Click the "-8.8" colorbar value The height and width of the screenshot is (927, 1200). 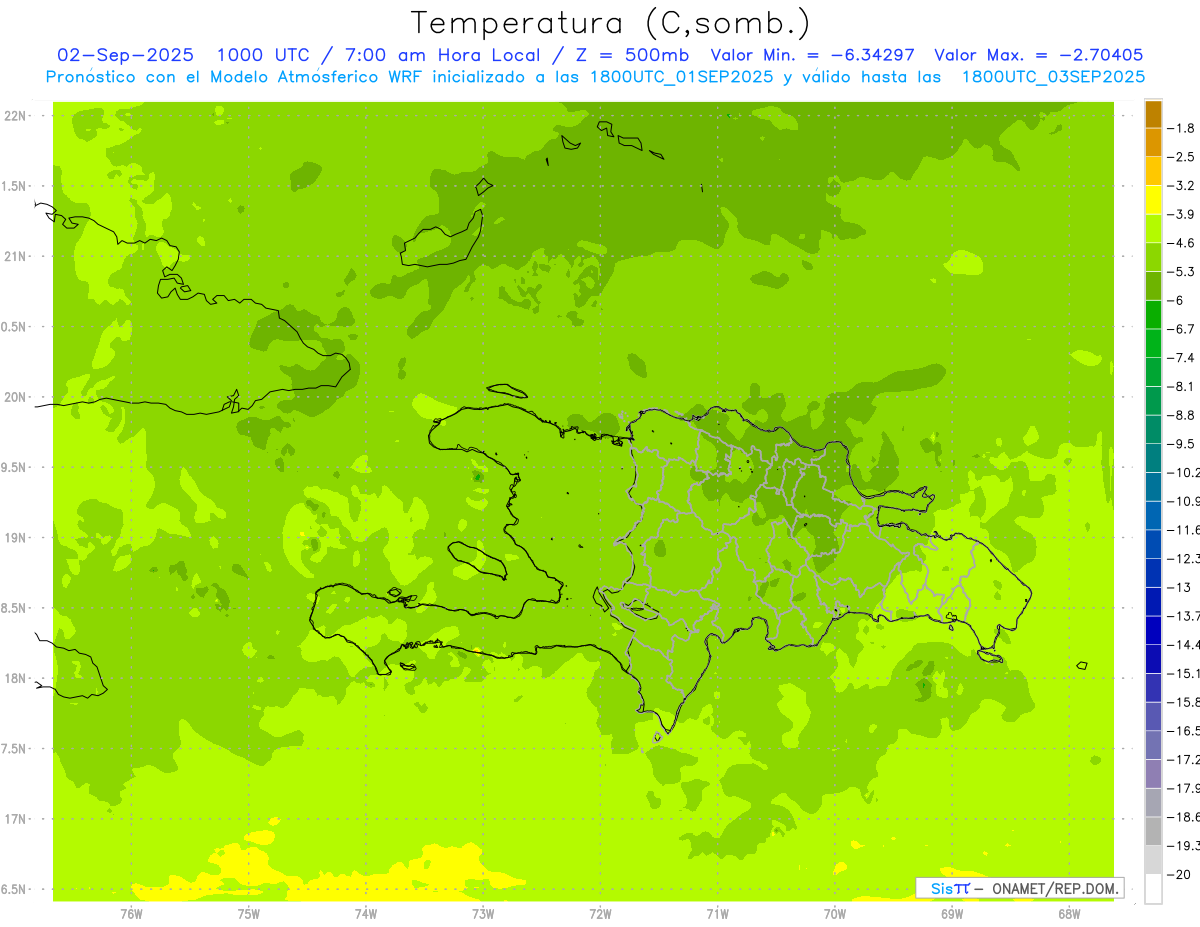pyautogui.click(x=1182, y=415)
